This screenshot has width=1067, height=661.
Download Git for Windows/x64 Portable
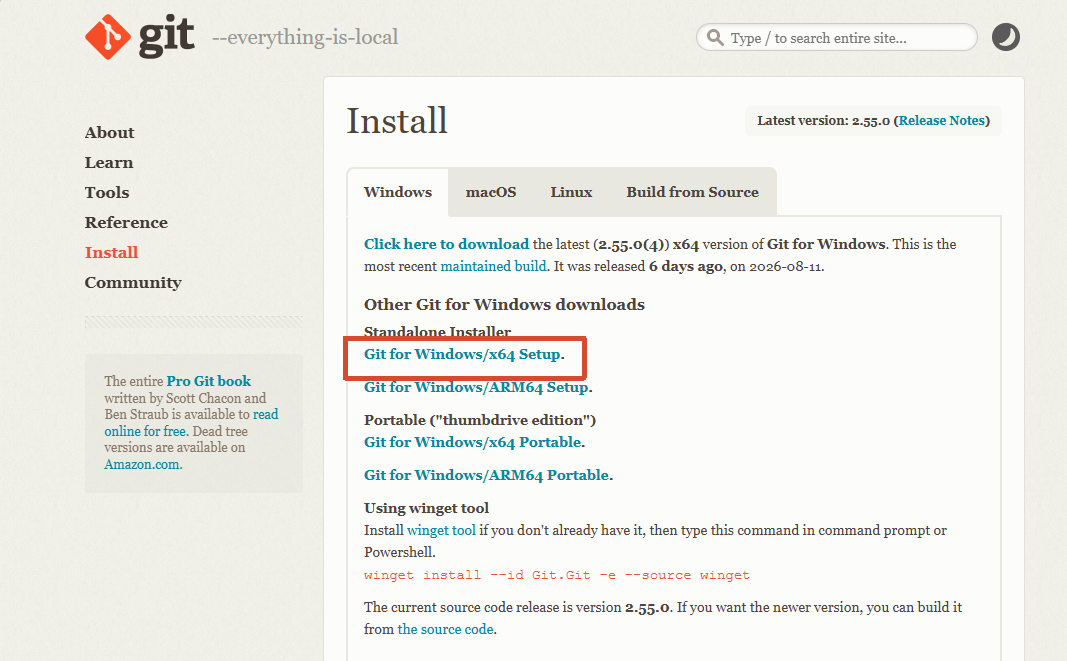pyautogui.click(x=473, y=442)
